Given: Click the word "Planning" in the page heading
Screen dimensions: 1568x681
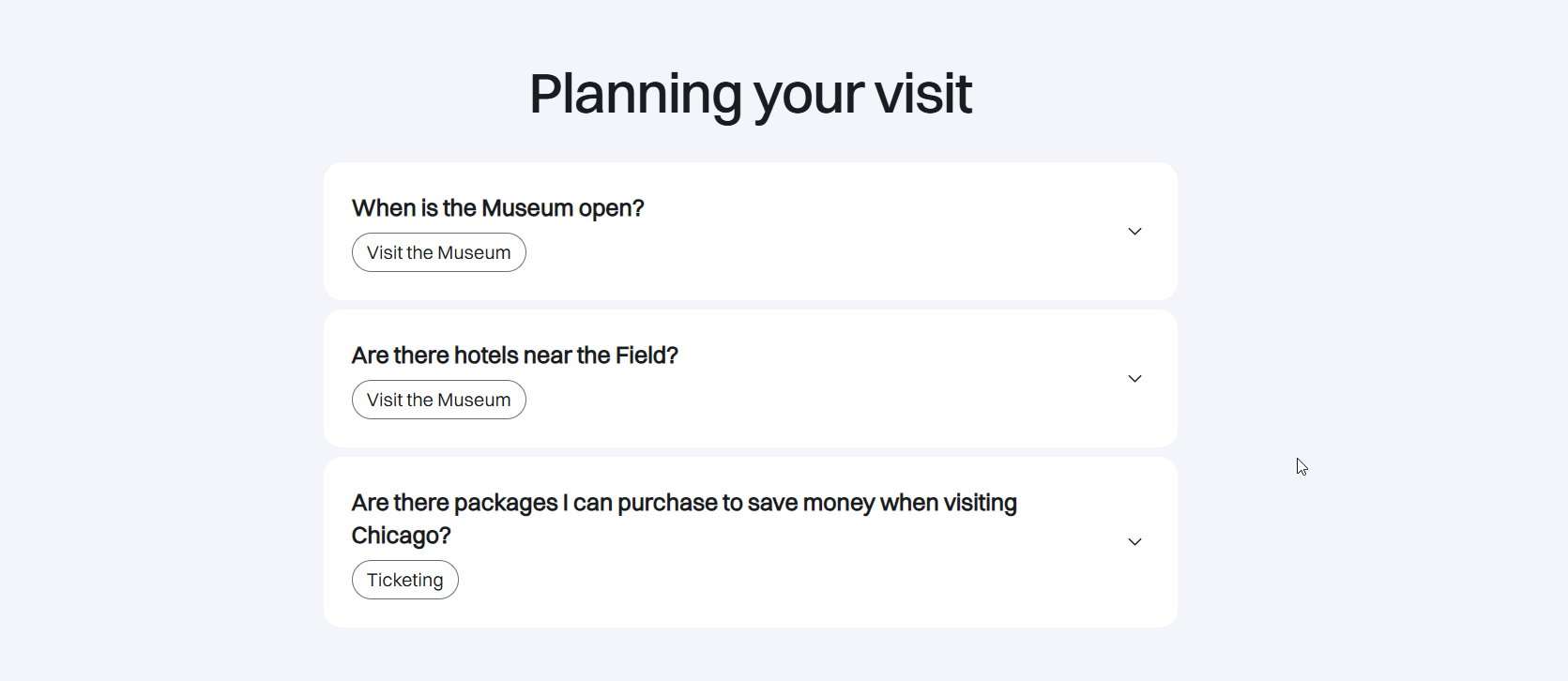Looking at the screenshot, I should [x=635, y=94].
